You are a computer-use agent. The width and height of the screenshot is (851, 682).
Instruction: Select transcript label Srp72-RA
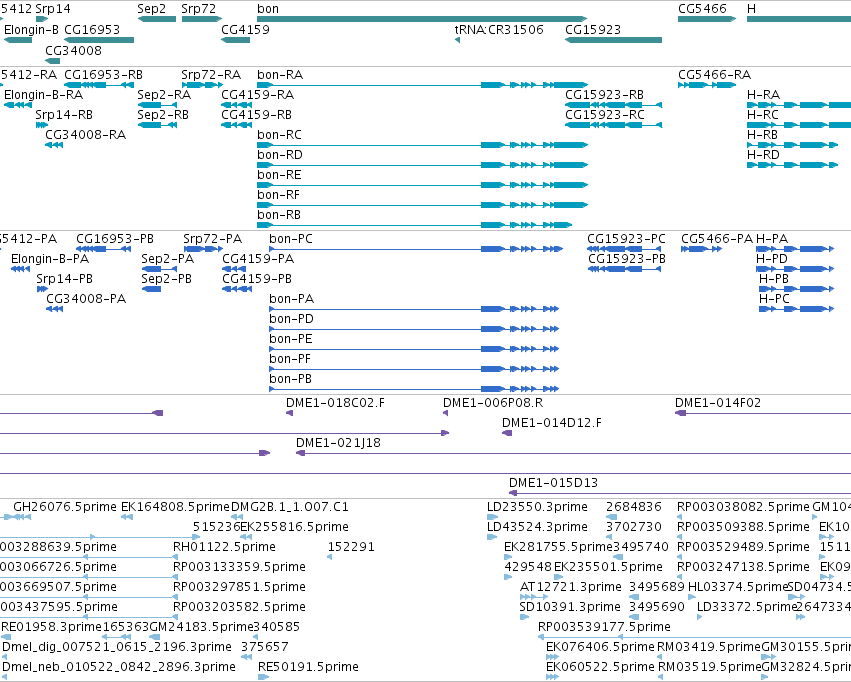[211, 74]
